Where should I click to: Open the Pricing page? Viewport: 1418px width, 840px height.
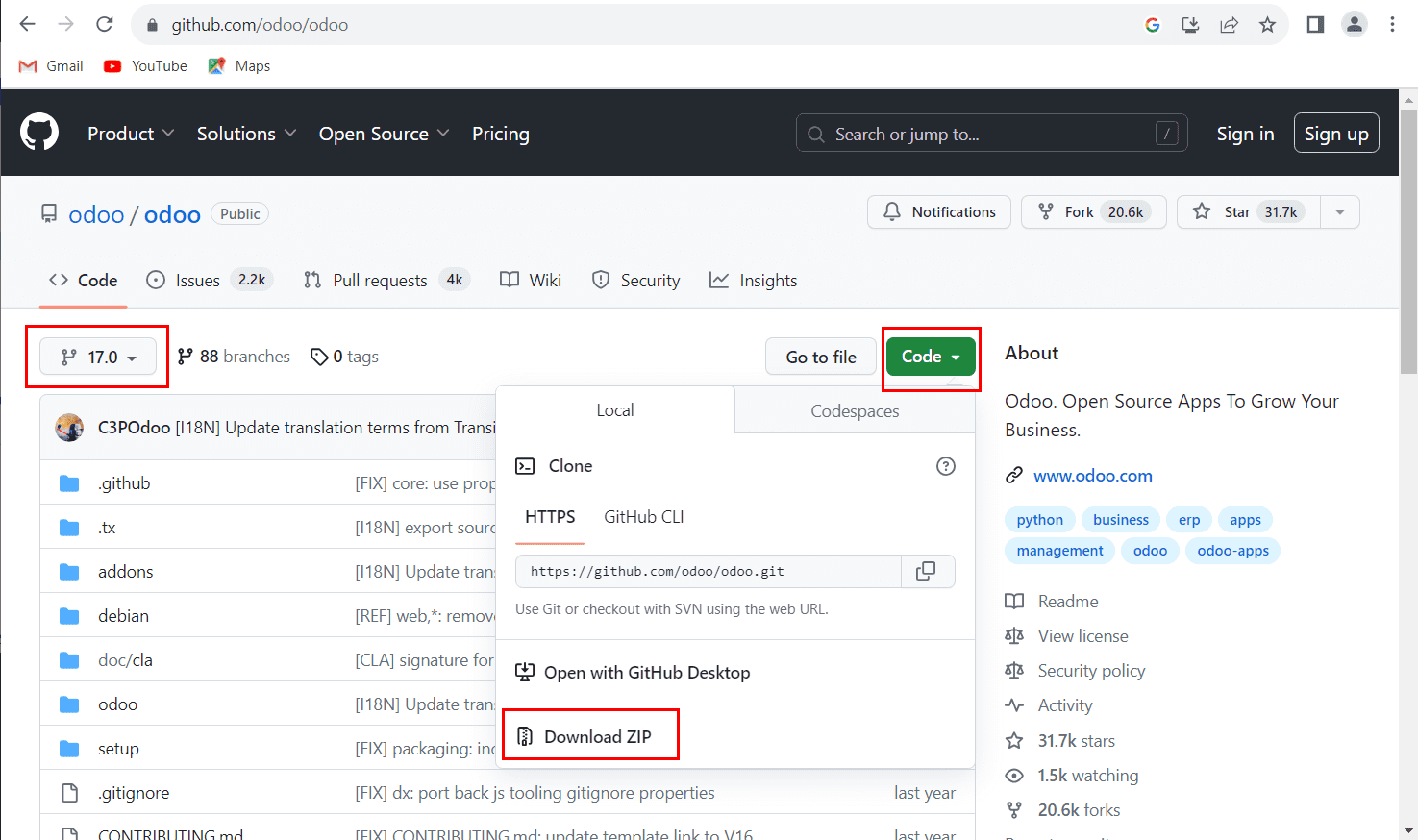coord(501,134)
